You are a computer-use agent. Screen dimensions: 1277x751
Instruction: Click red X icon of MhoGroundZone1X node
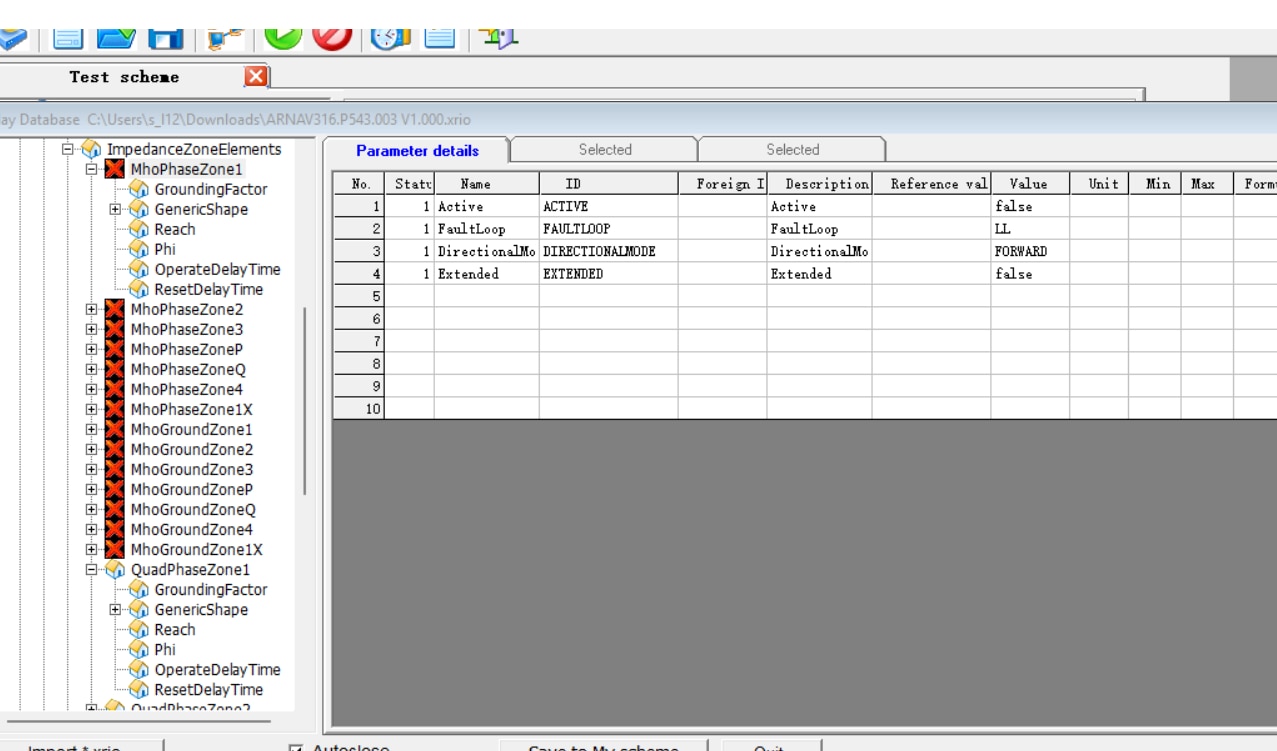coord(115,549)
